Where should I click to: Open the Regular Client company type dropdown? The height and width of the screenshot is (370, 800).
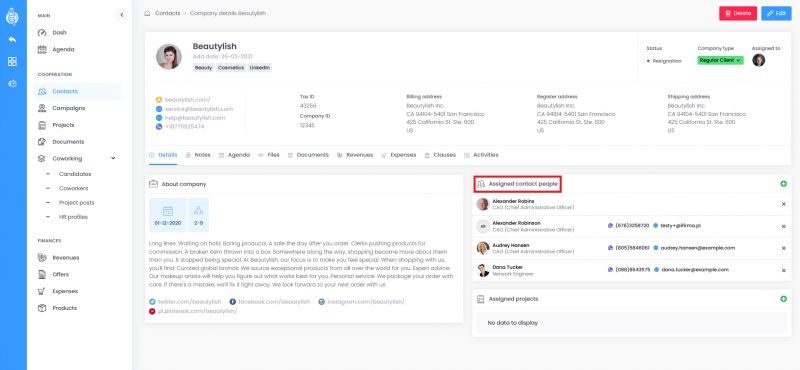[720, 60]
